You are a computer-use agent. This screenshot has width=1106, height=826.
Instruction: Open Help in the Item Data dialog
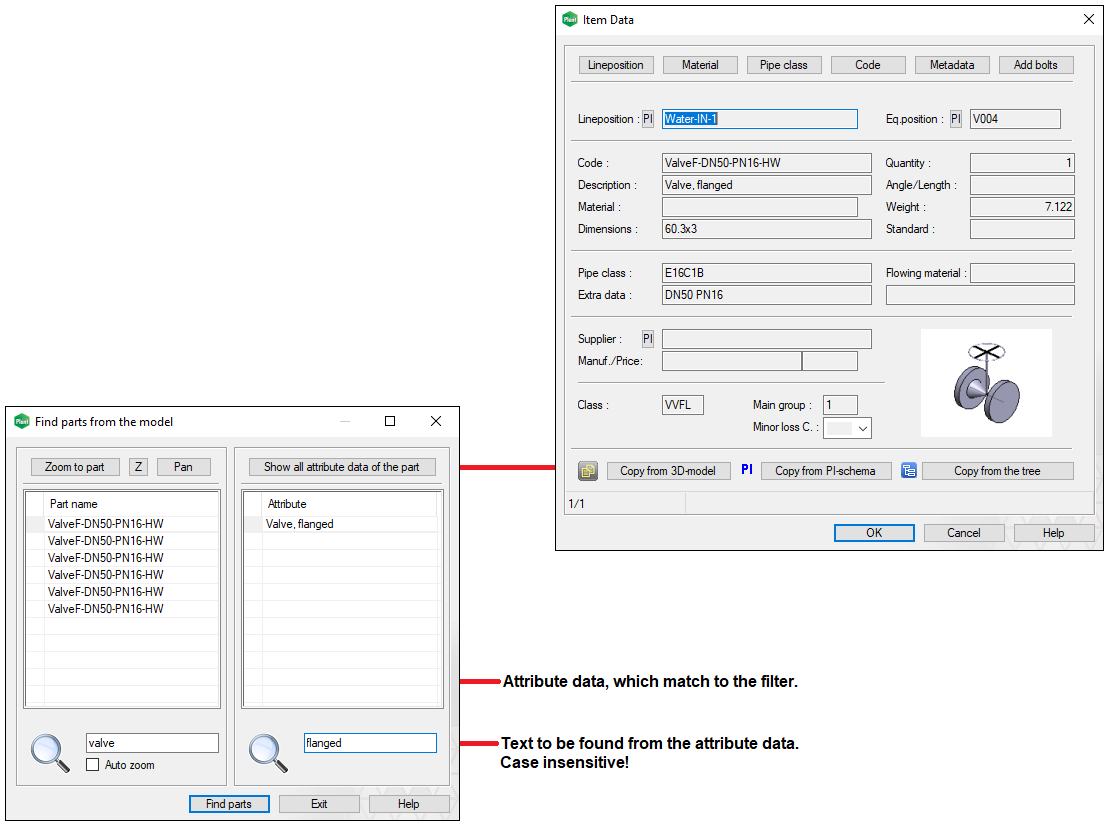click(1053, 533)
